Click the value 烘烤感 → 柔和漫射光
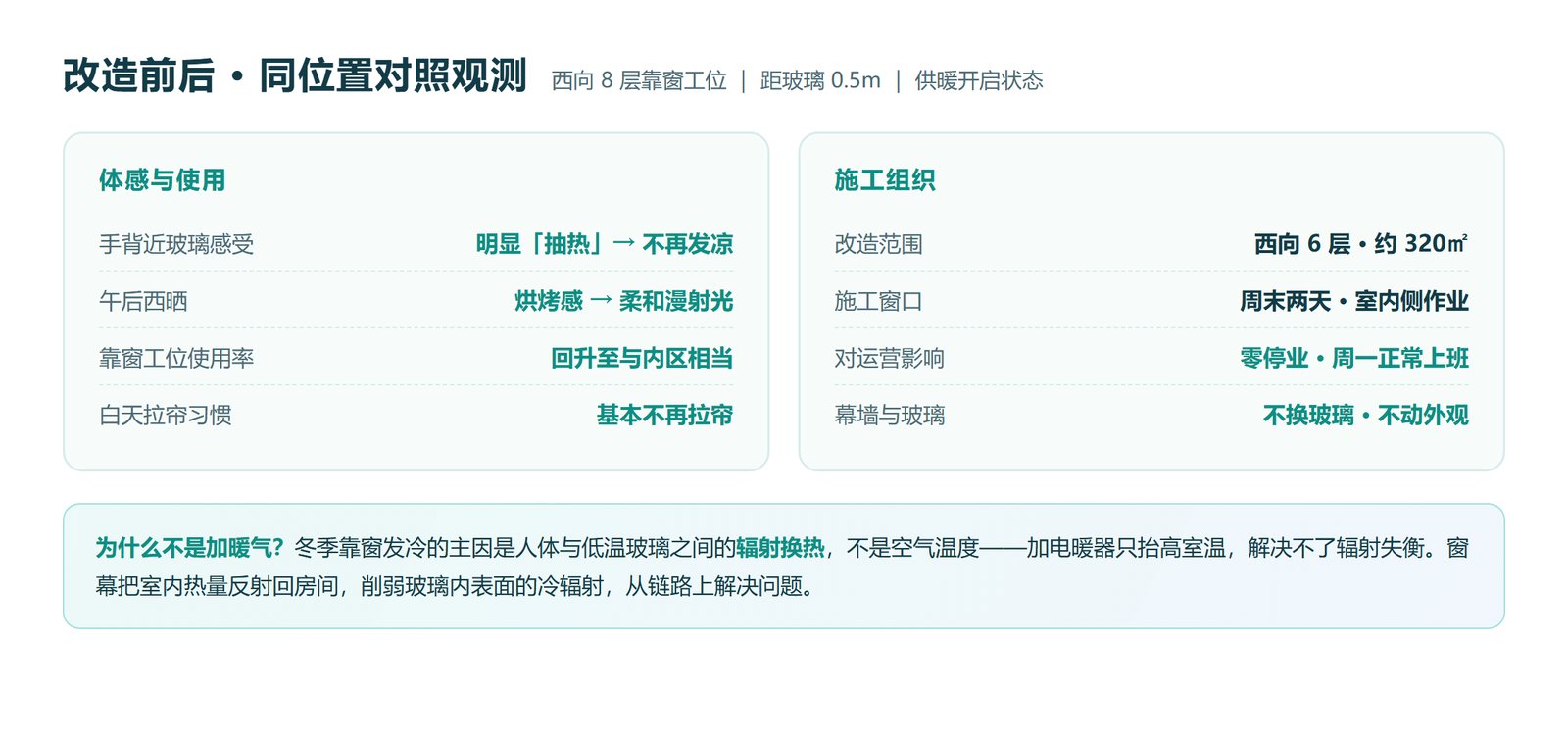This screenshot has width=1568, height=741. tap(624, 301)
